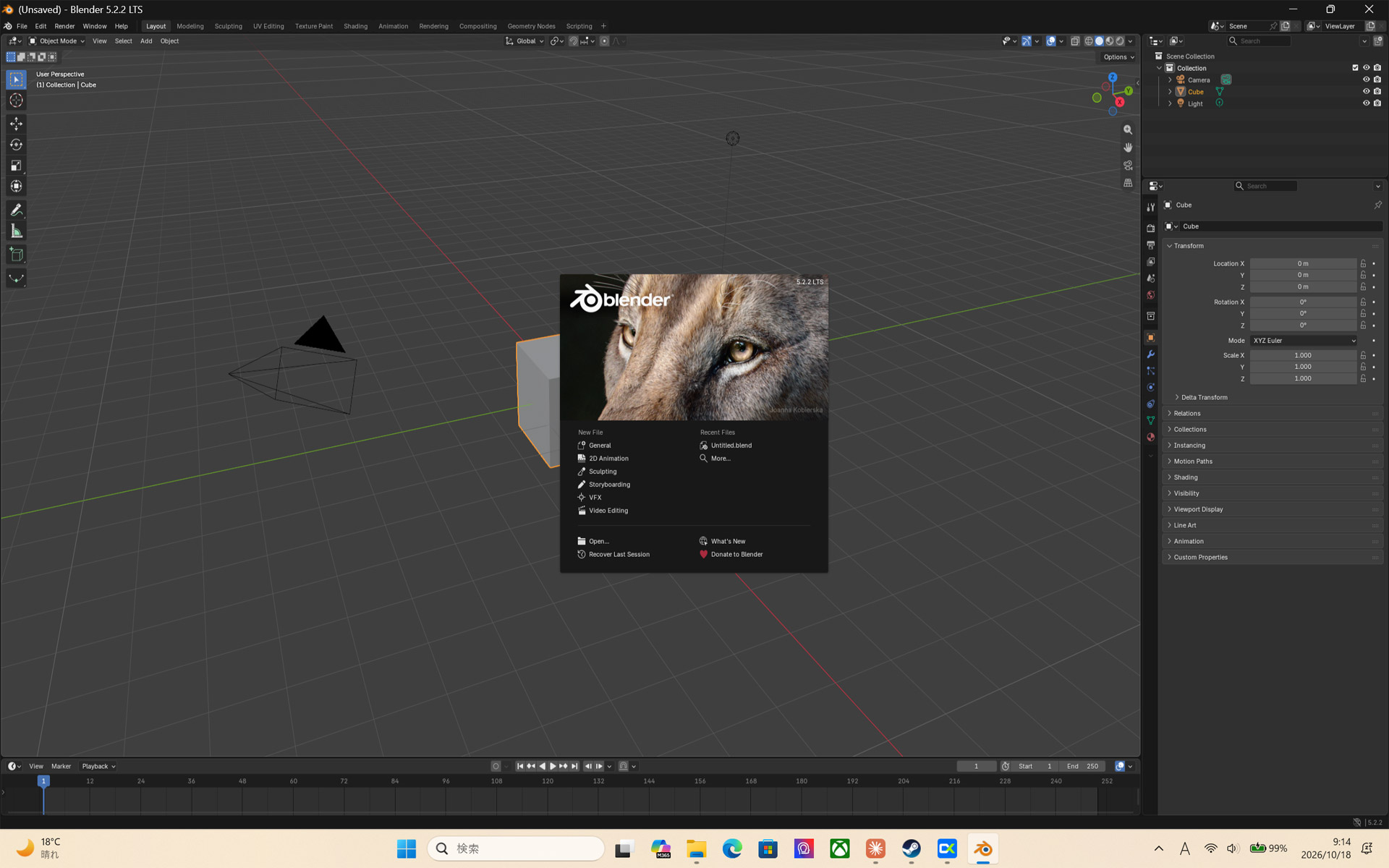The image size is (1389, 868).
Task: Toggle the camera view icon
Action: click(x=1128, y=166)
